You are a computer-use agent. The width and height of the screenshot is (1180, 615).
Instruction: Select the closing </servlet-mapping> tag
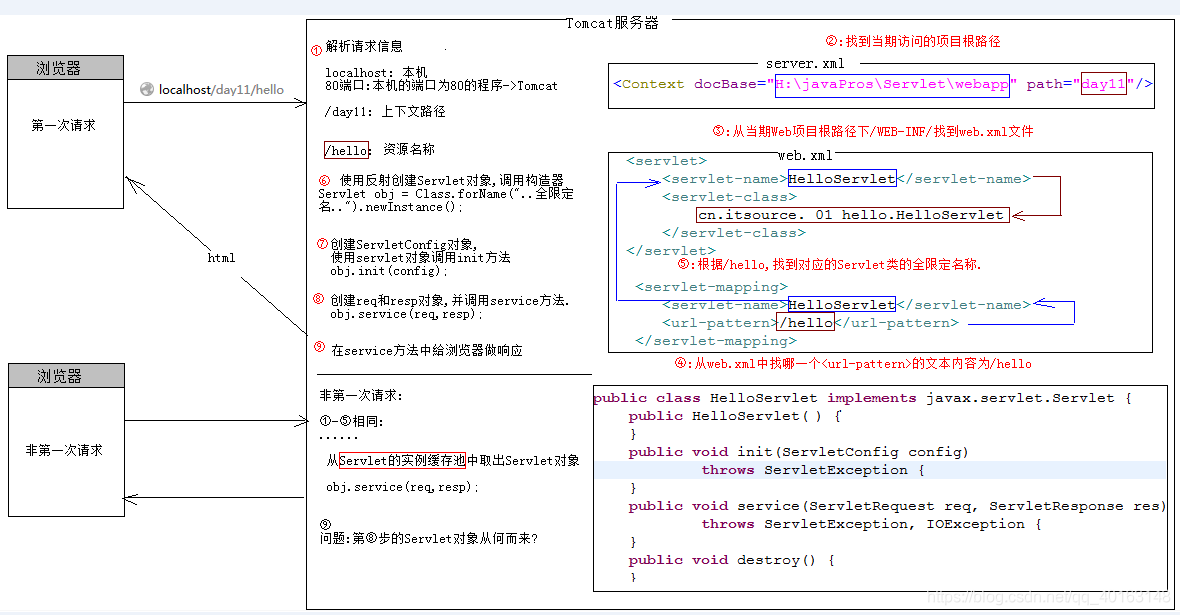(716, 341)
